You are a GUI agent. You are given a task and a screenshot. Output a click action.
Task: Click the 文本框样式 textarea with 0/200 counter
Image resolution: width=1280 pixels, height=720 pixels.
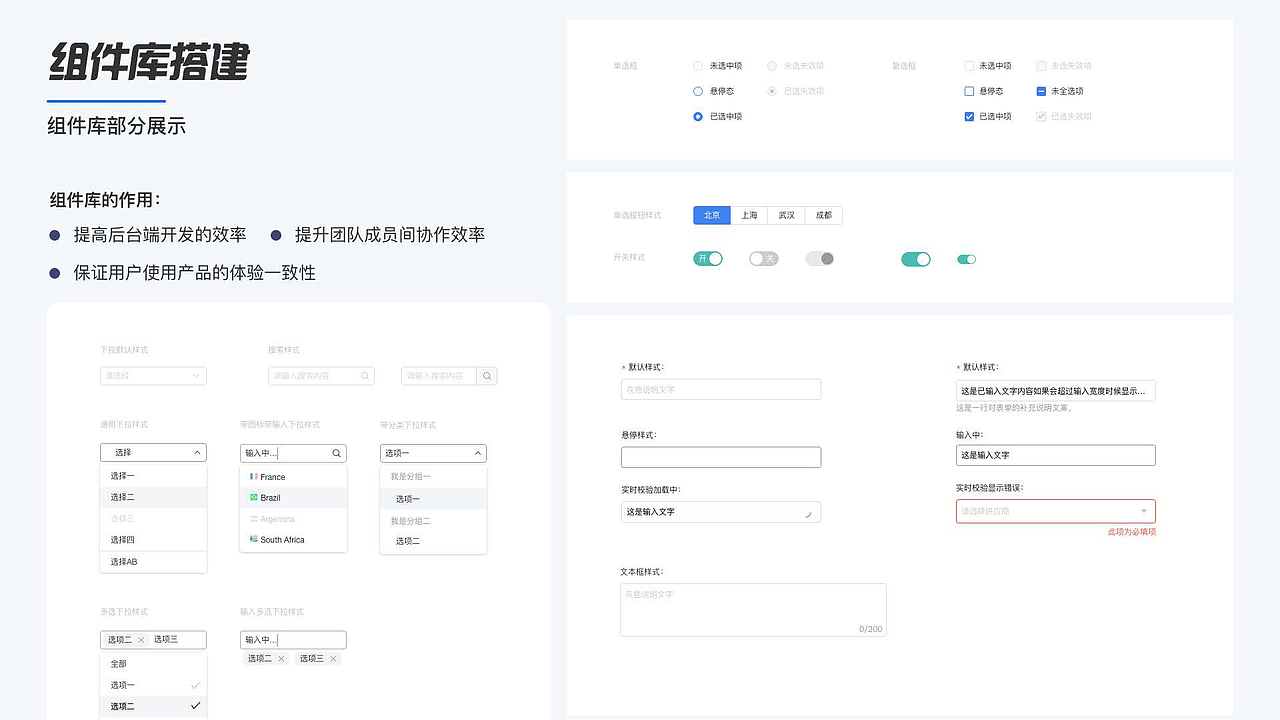[x=753, y=610]
